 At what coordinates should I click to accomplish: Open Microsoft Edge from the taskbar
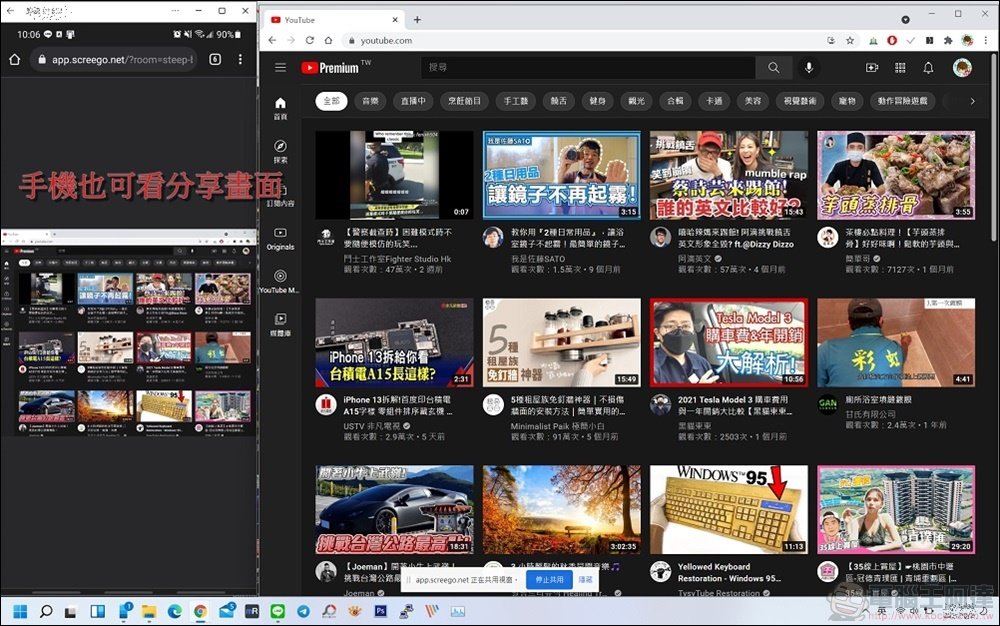(x=175, y=611)
